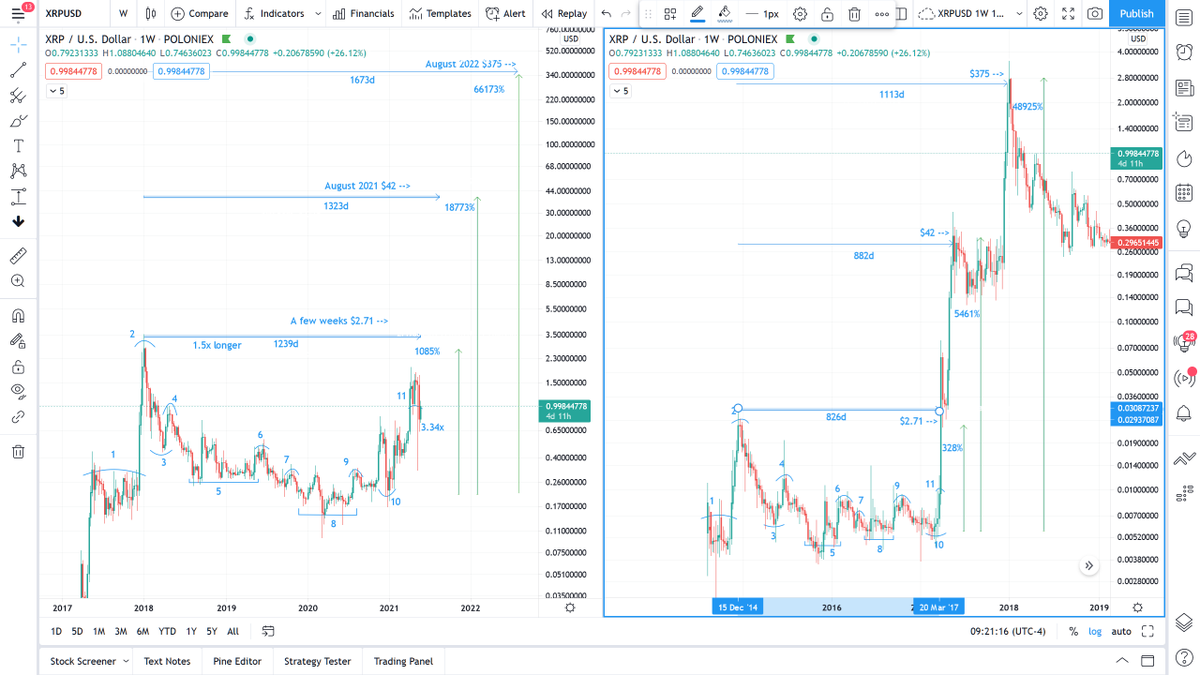This screenshot has height=675, width=1200.
Task: Collapse the bottom panel with the chevron
Action: 1122,661
